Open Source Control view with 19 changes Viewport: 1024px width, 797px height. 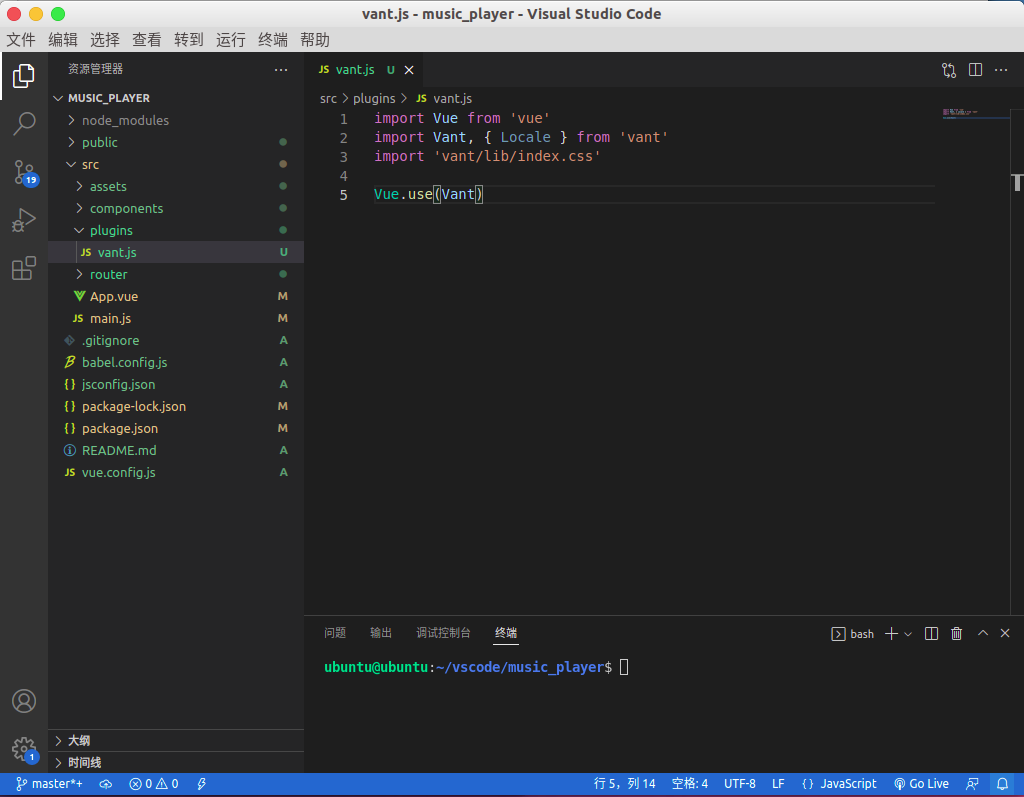point(25,172)
